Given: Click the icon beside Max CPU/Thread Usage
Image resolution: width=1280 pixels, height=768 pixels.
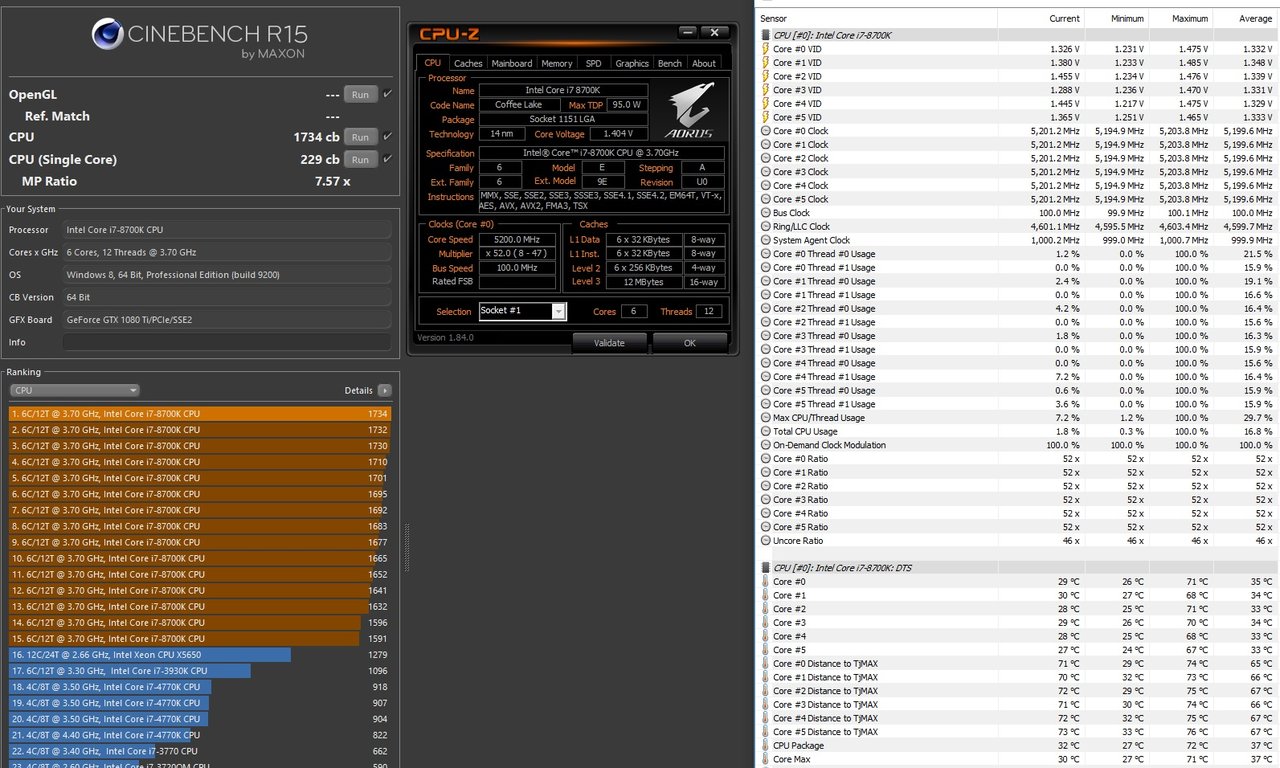Looking at the screenshot, I should [766, 418].
